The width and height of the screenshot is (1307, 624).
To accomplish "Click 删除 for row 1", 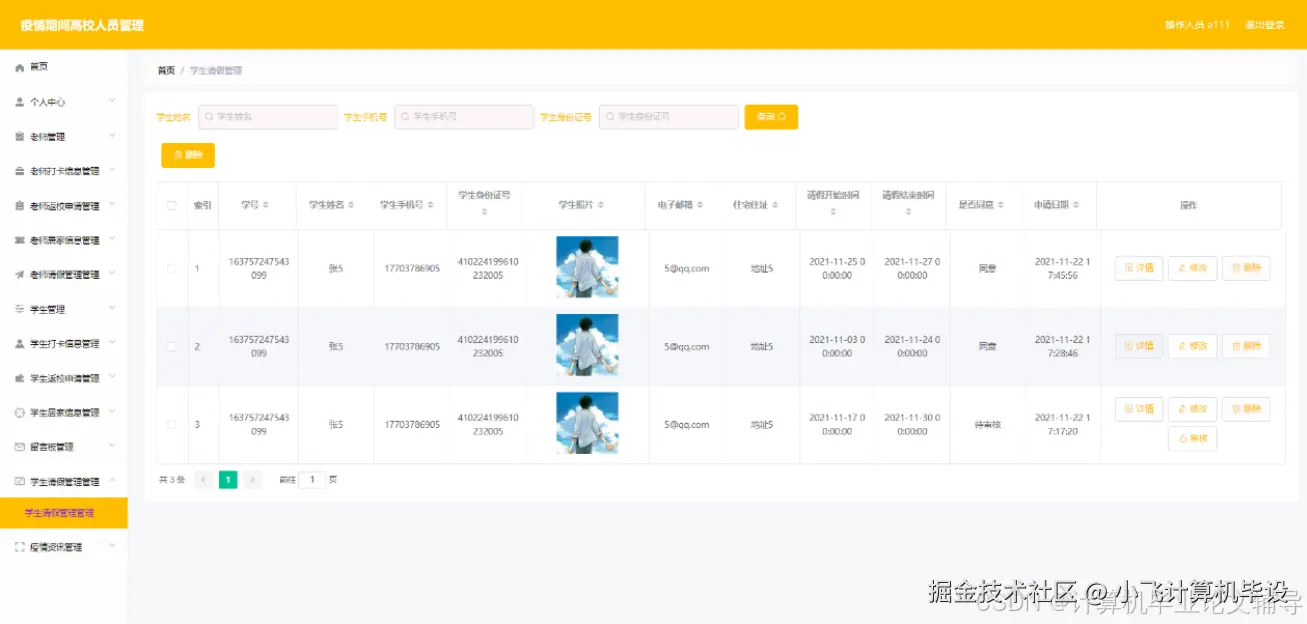I will click(x=1246, y=268).
